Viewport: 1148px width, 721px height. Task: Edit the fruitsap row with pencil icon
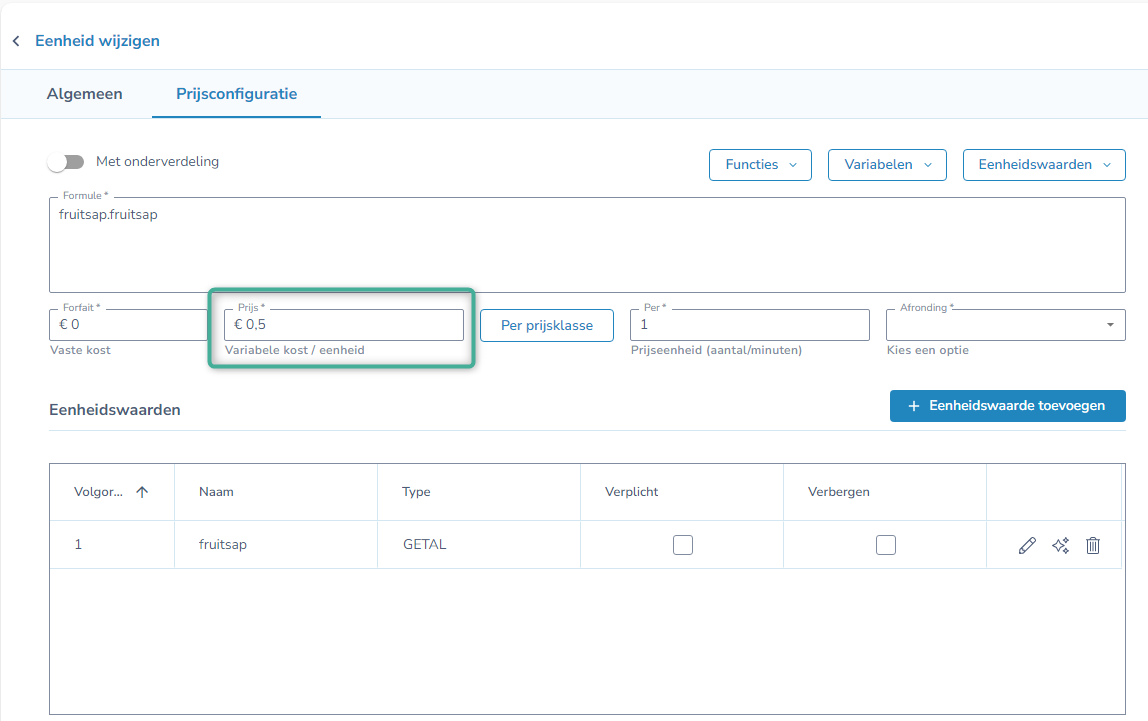coord(1027,545)
